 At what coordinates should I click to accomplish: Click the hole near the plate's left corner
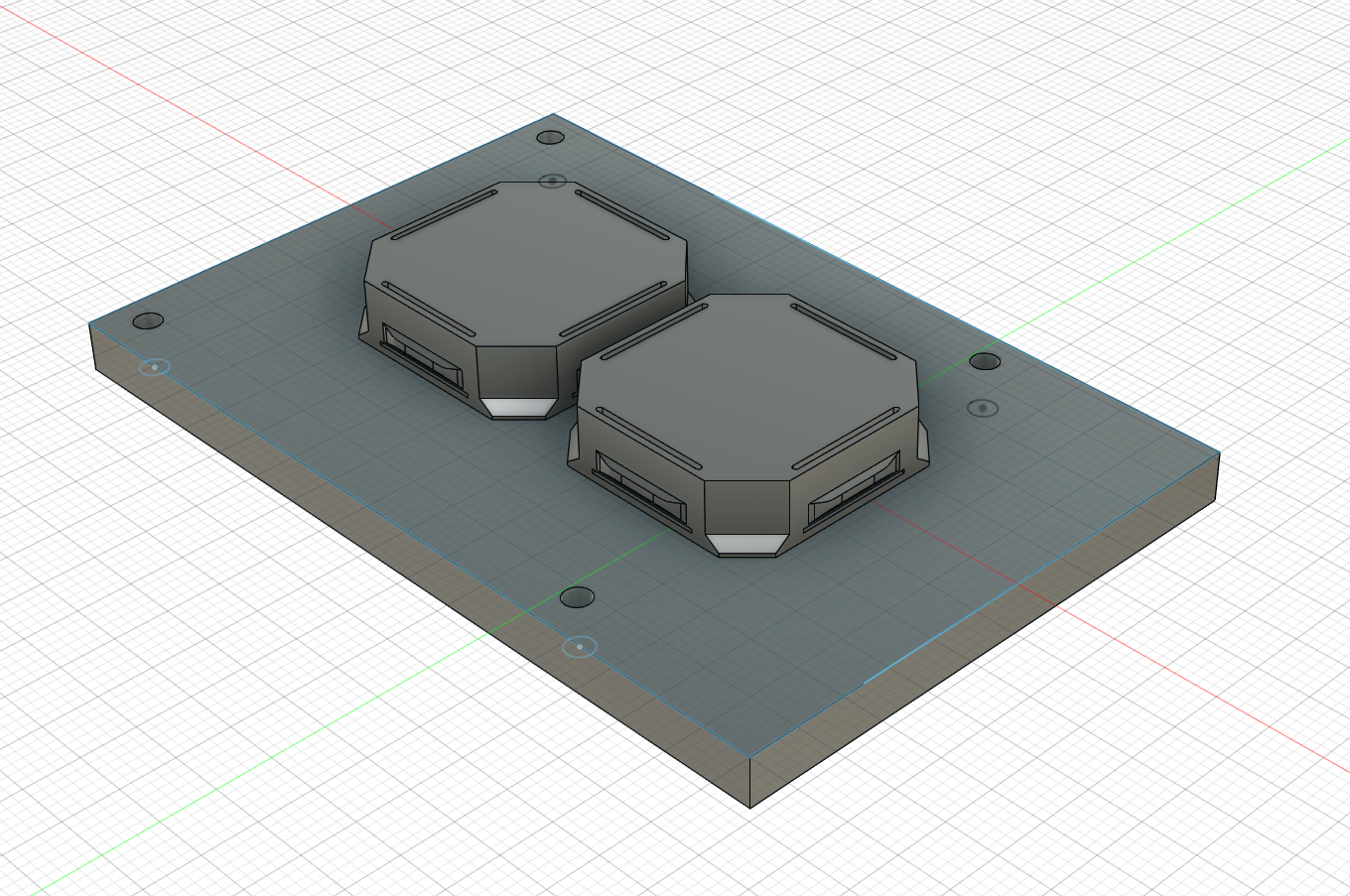(x=148, y=321)
